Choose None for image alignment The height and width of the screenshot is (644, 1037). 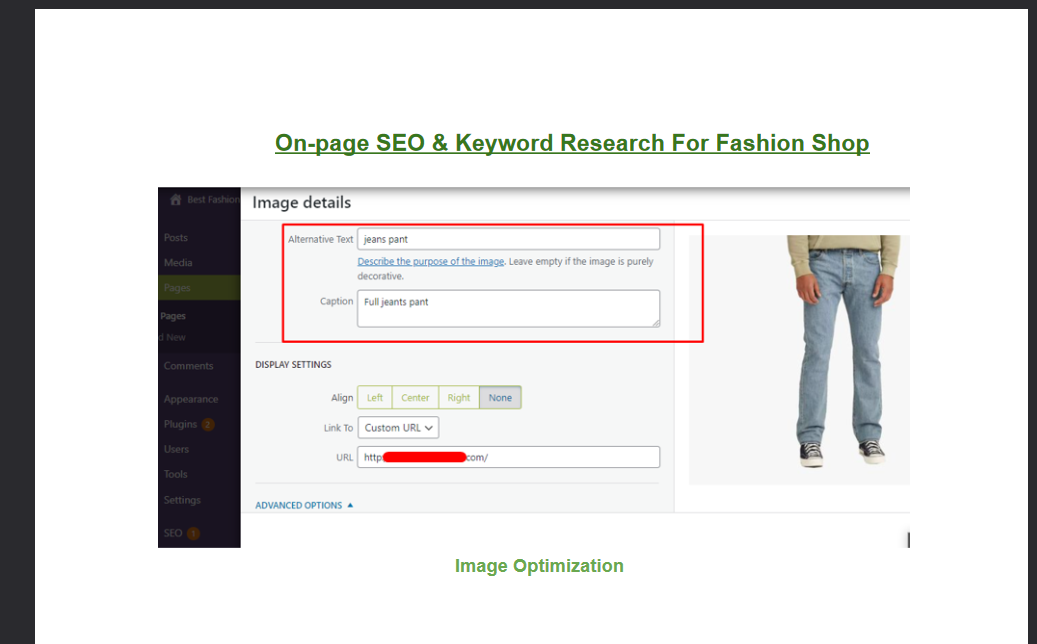click(x=500, y=398)
